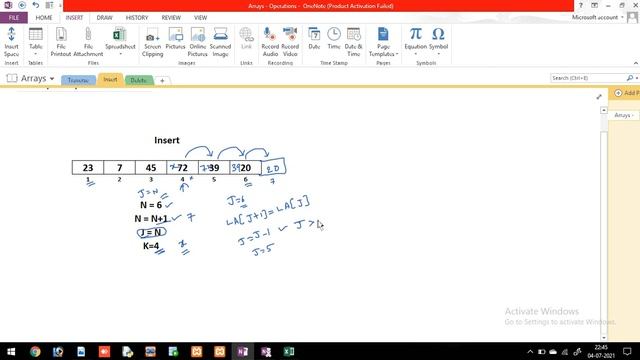Click the scroll up arrow of page scrollbar
Image resolution: width=640 pixels, height=360 pixels.
click(604, 110)
